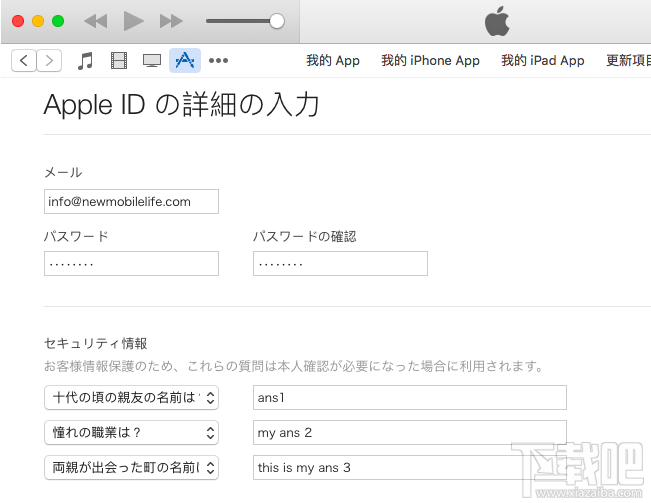Click the セキュリティ情報 section heading
Screen dimensions: 651x503
coord(95,343)
